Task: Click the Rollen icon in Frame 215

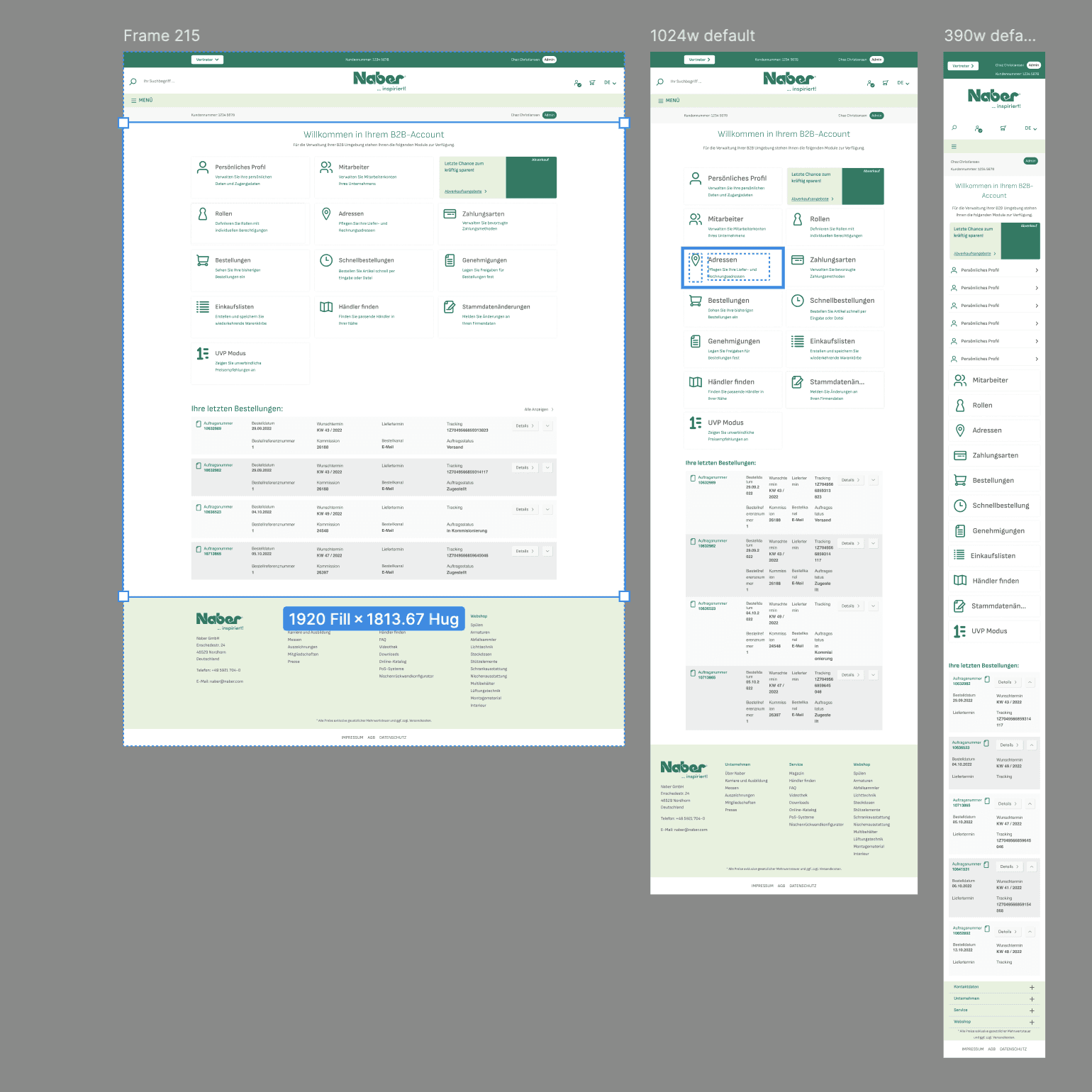Action: point(202,214)
